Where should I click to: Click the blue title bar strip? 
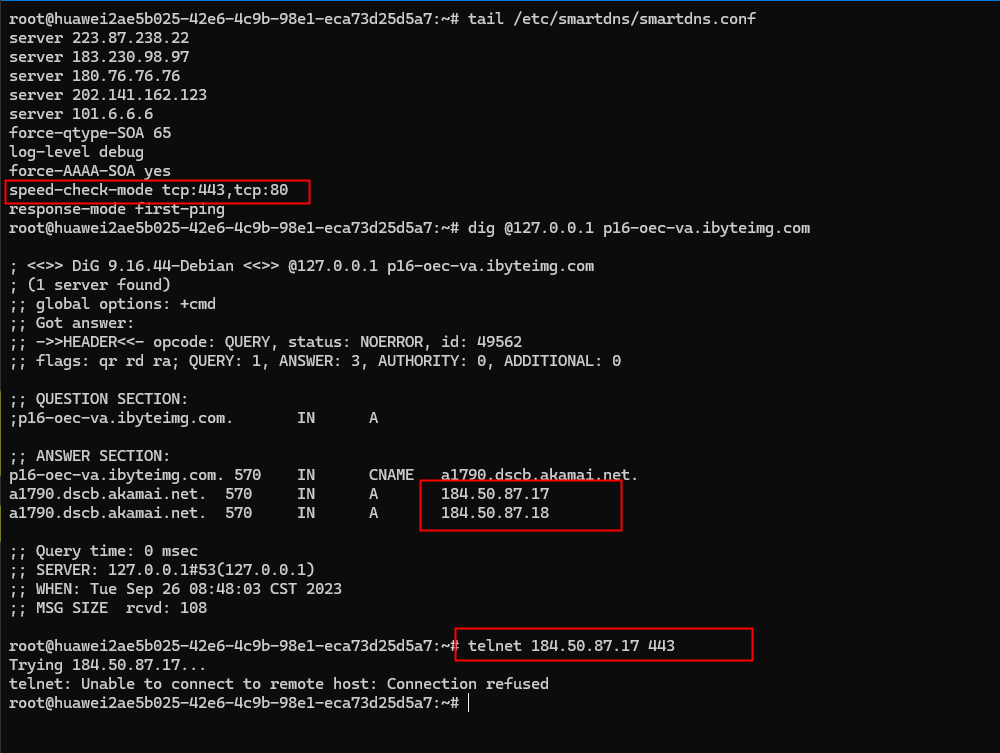coord(500,3)
